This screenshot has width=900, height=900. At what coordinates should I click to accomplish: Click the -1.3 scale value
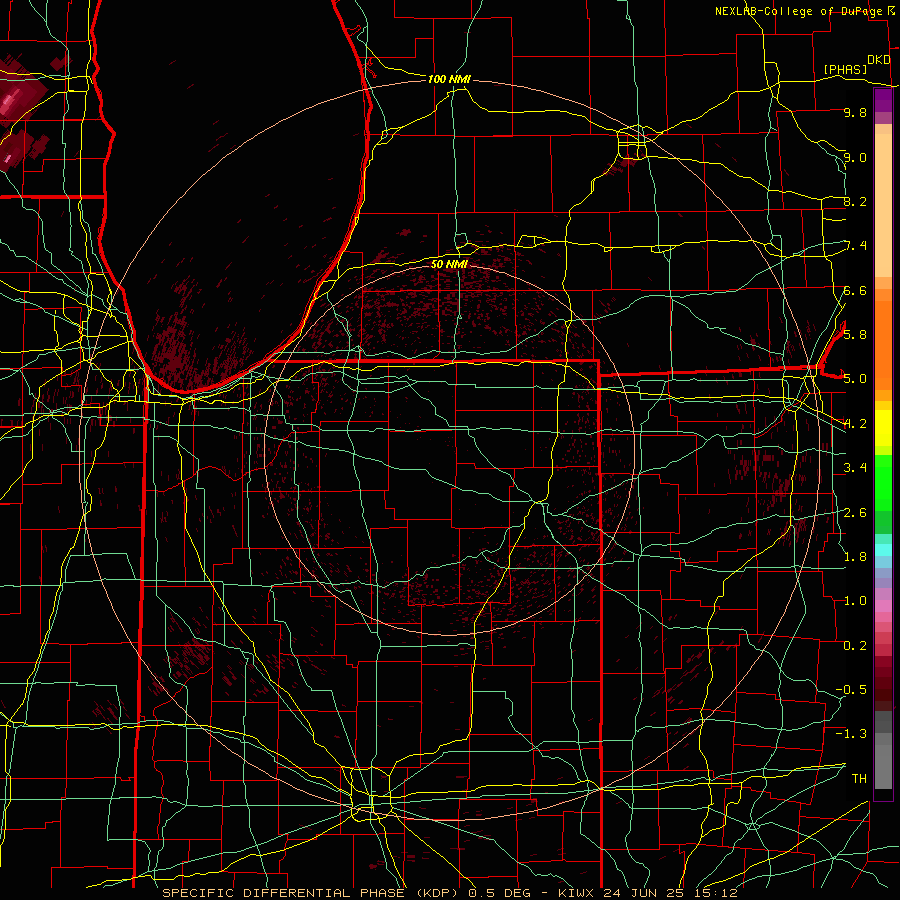click(x=851, y=734)
